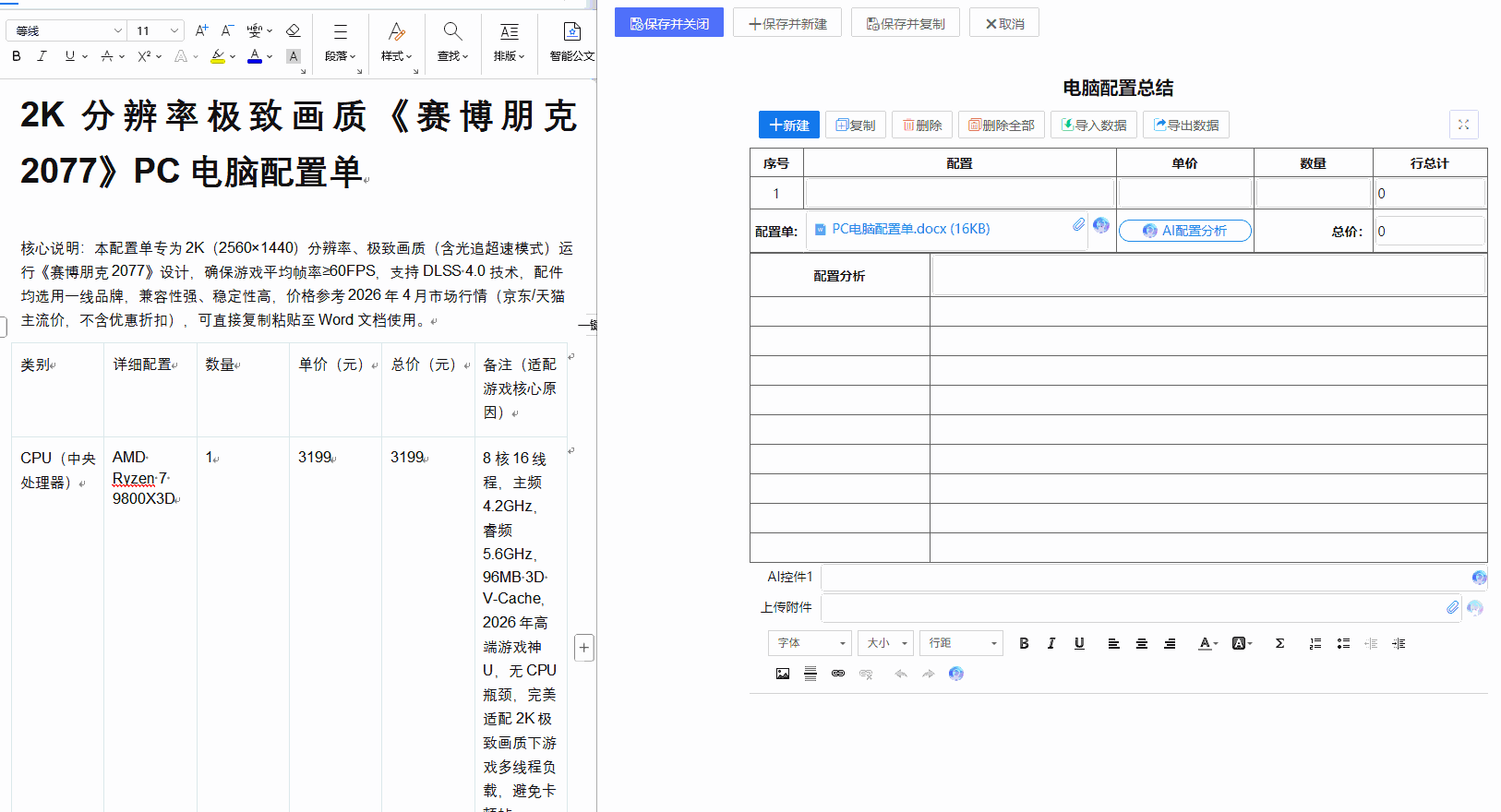
Task: Click insert link icon in editor
Action: coord(838,674)
